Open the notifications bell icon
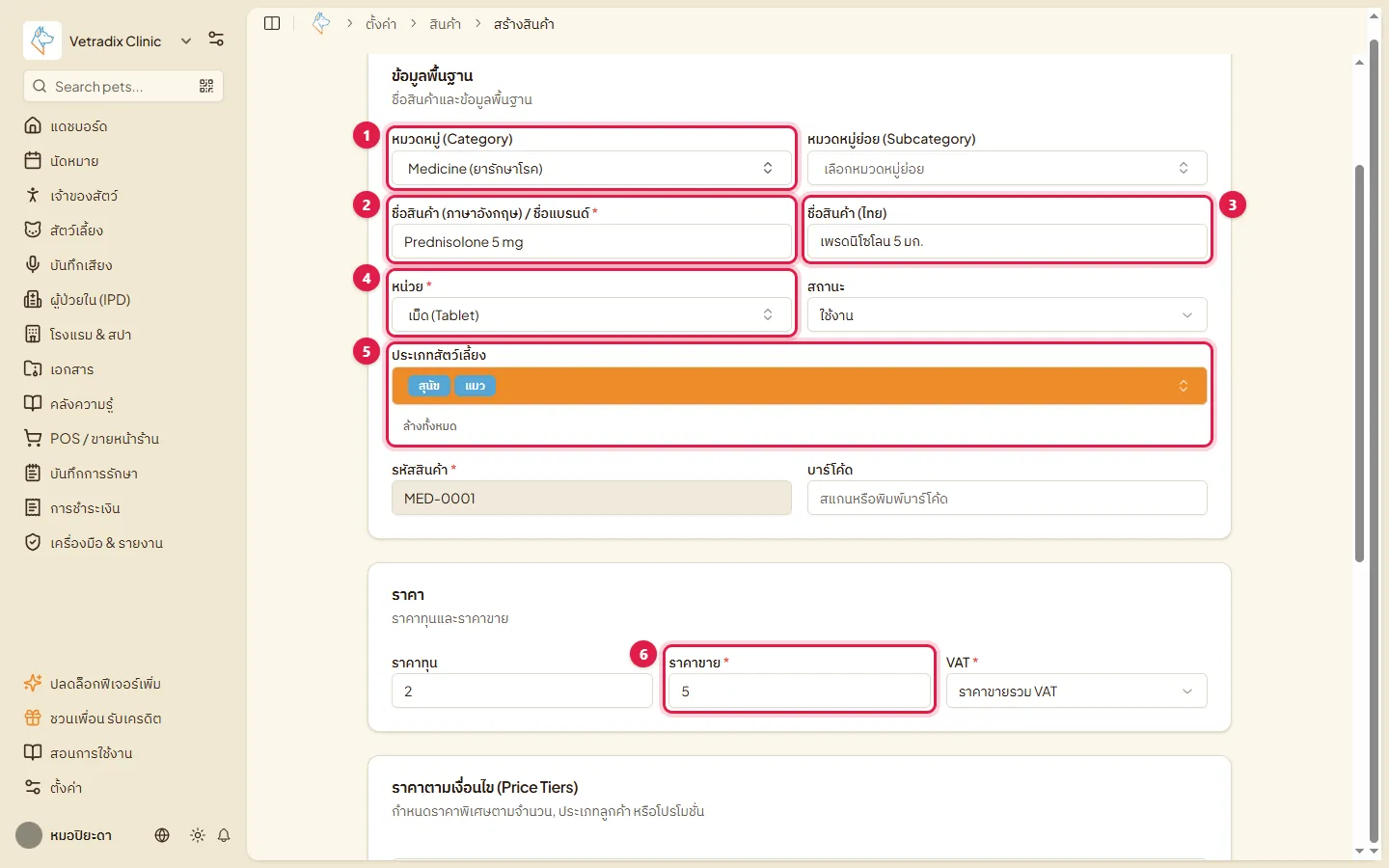 coord(224,835)
